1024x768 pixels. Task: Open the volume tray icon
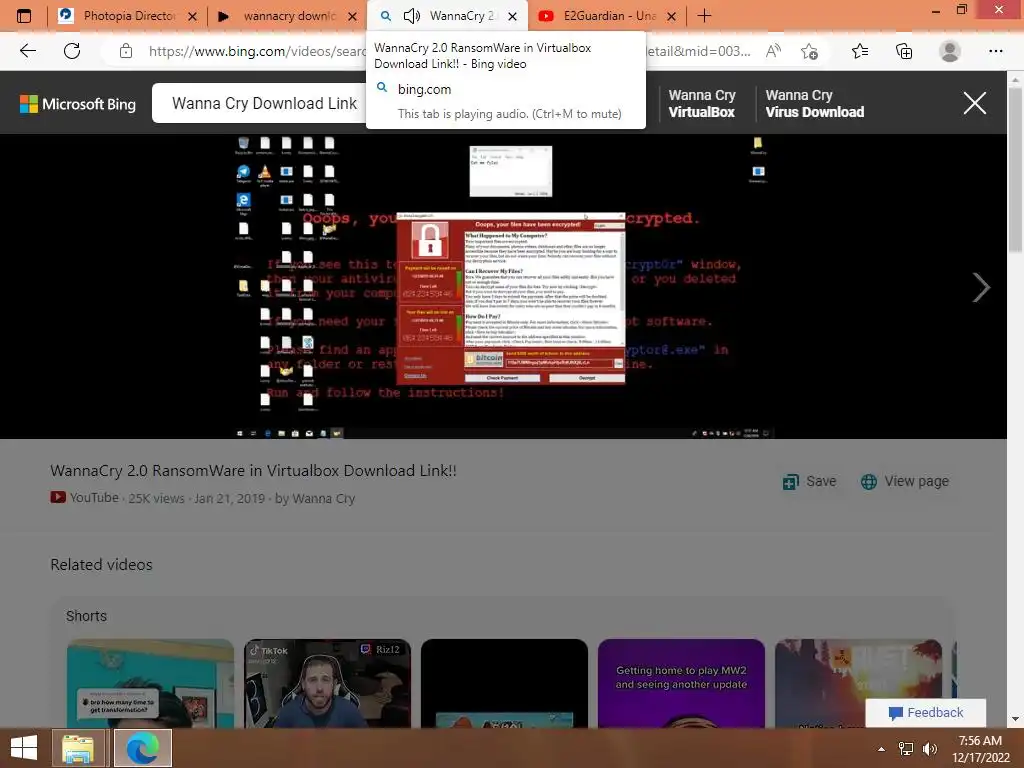[929, 748]
